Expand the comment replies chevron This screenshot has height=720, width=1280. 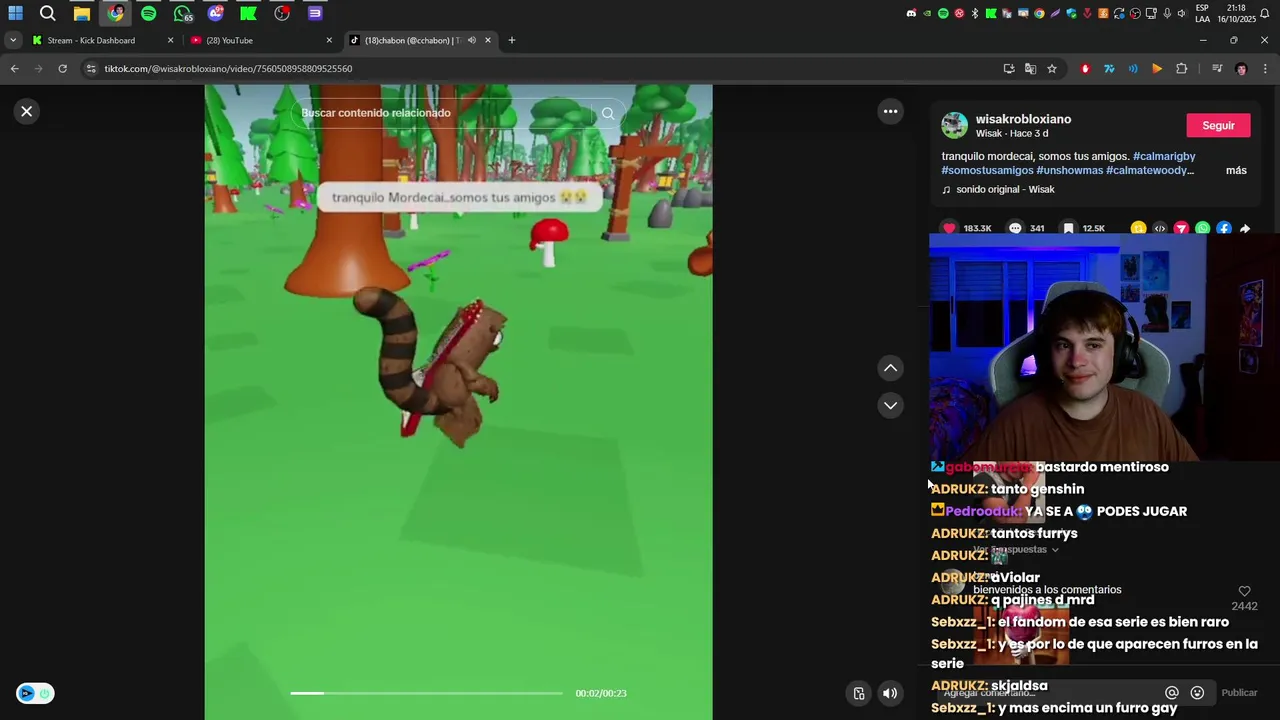point(1054,550)
